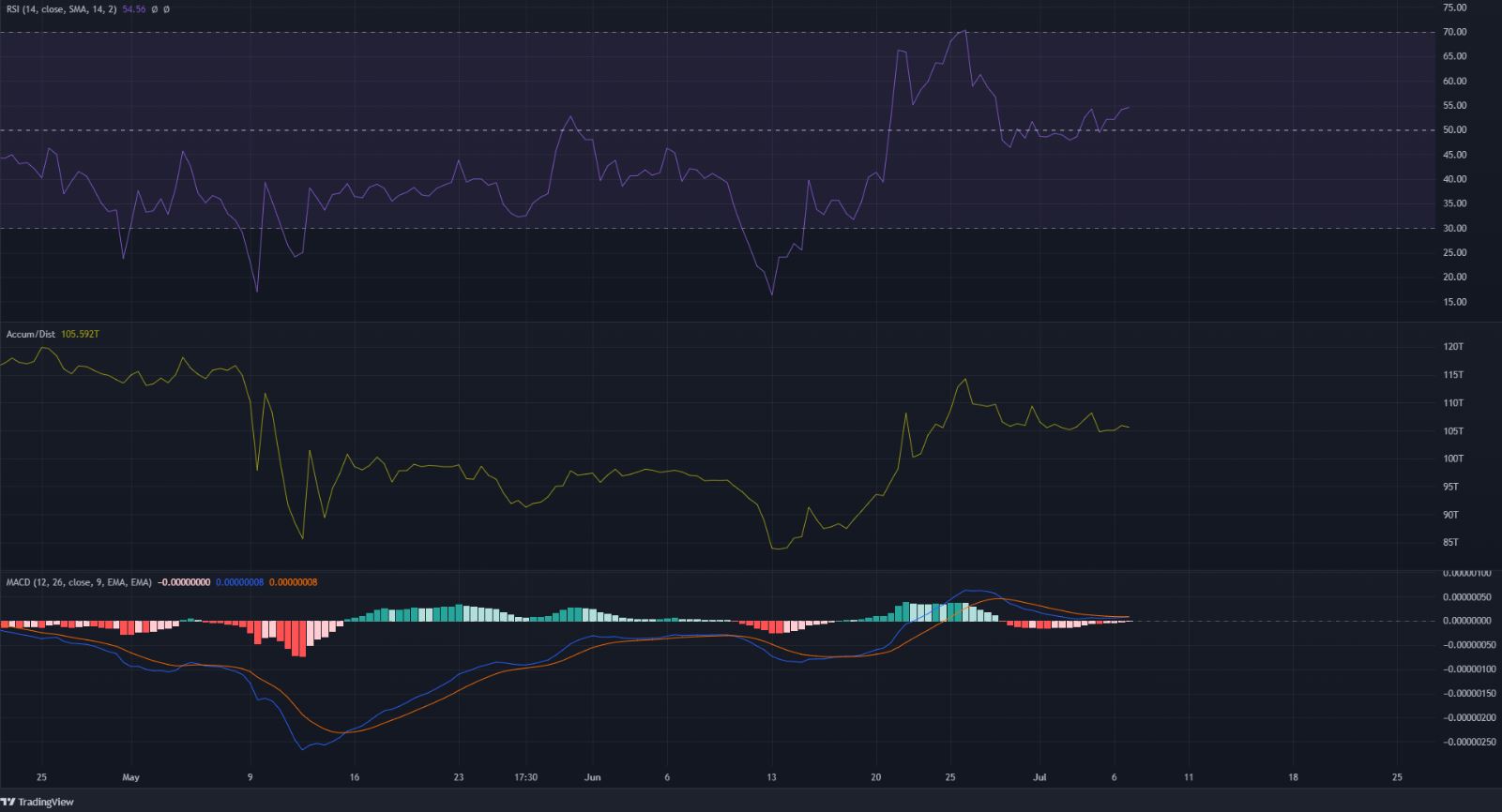Click the TradingView logo in the corner

[x=38, y=802]
